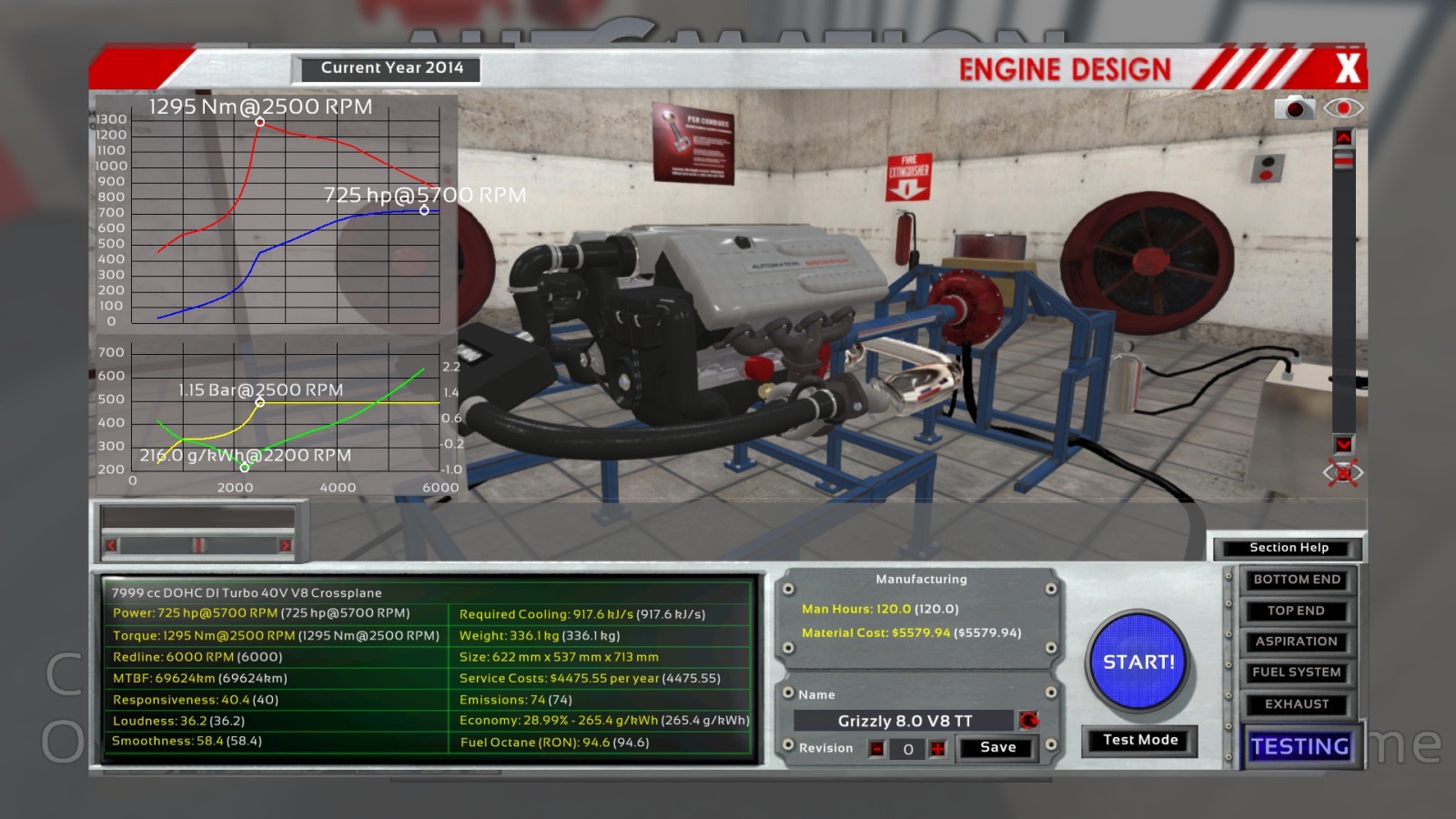Click the horizontal slider's center handle
This screenshot has width=1456, height=819.
pos(198,545)
